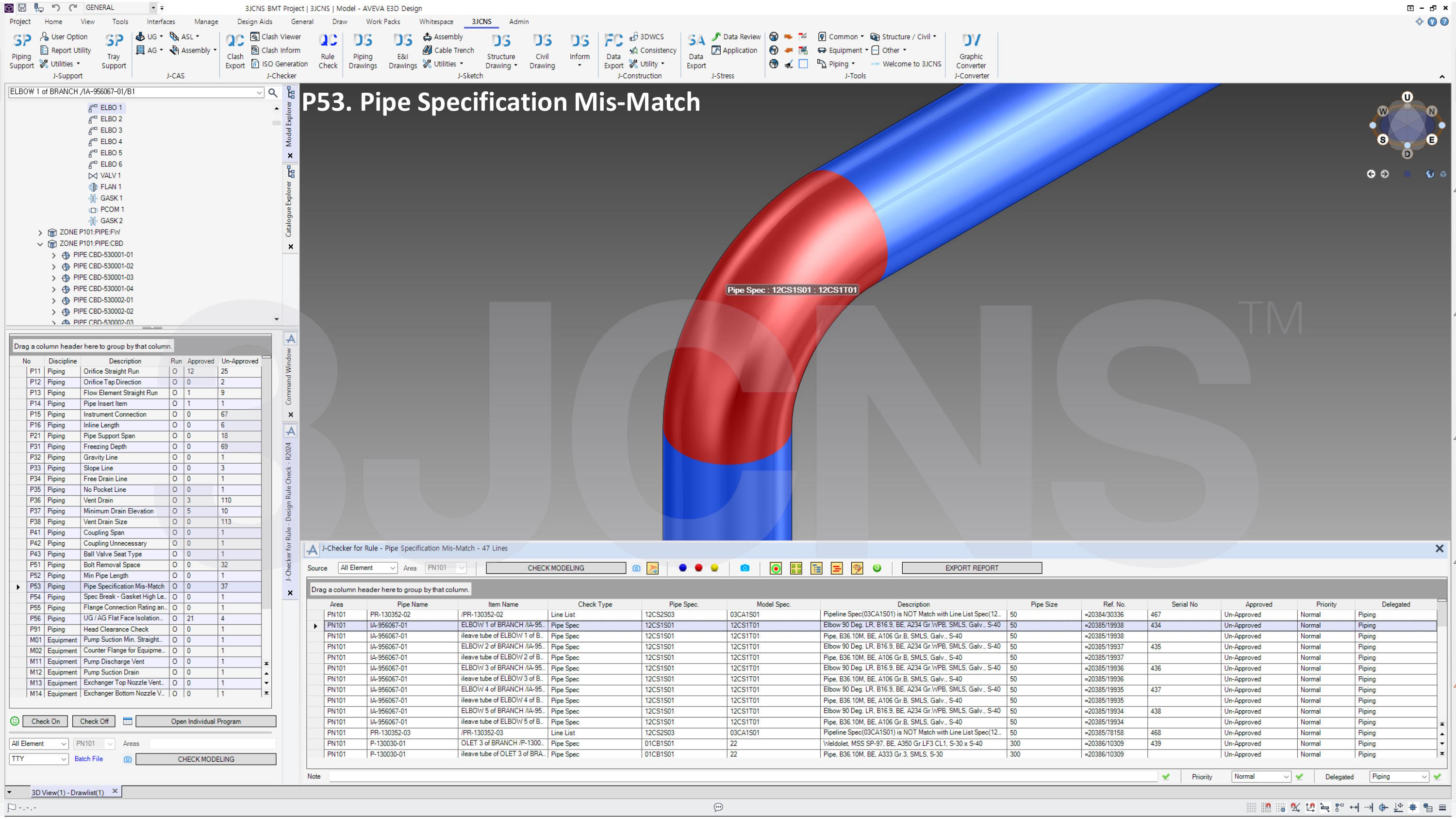
Task: Switch to the Work Packs tab
Action: [382, 21]
